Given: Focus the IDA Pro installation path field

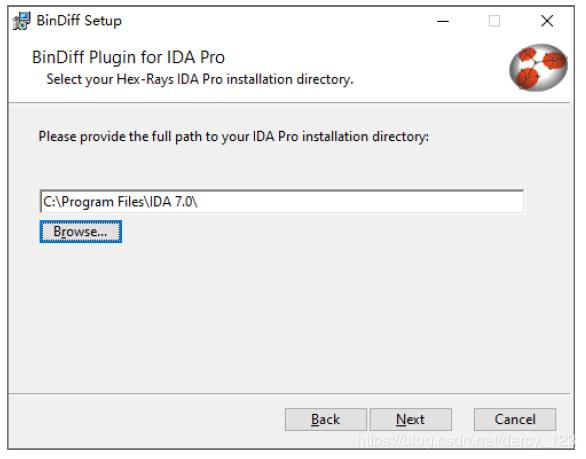Looking at the screenshot, I should click(x=282, y=202).
